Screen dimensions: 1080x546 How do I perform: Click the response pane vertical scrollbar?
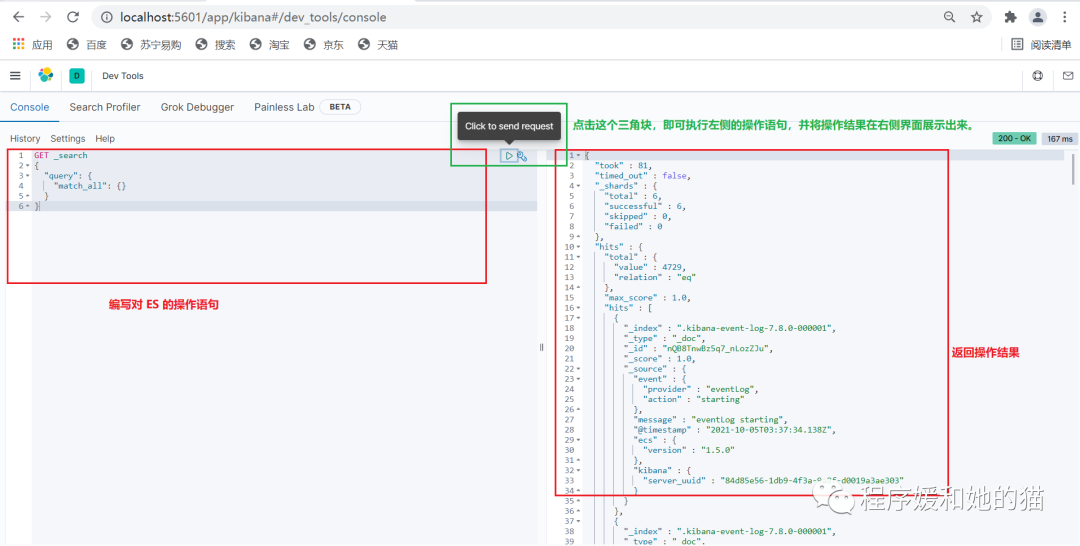[1074, 169]
